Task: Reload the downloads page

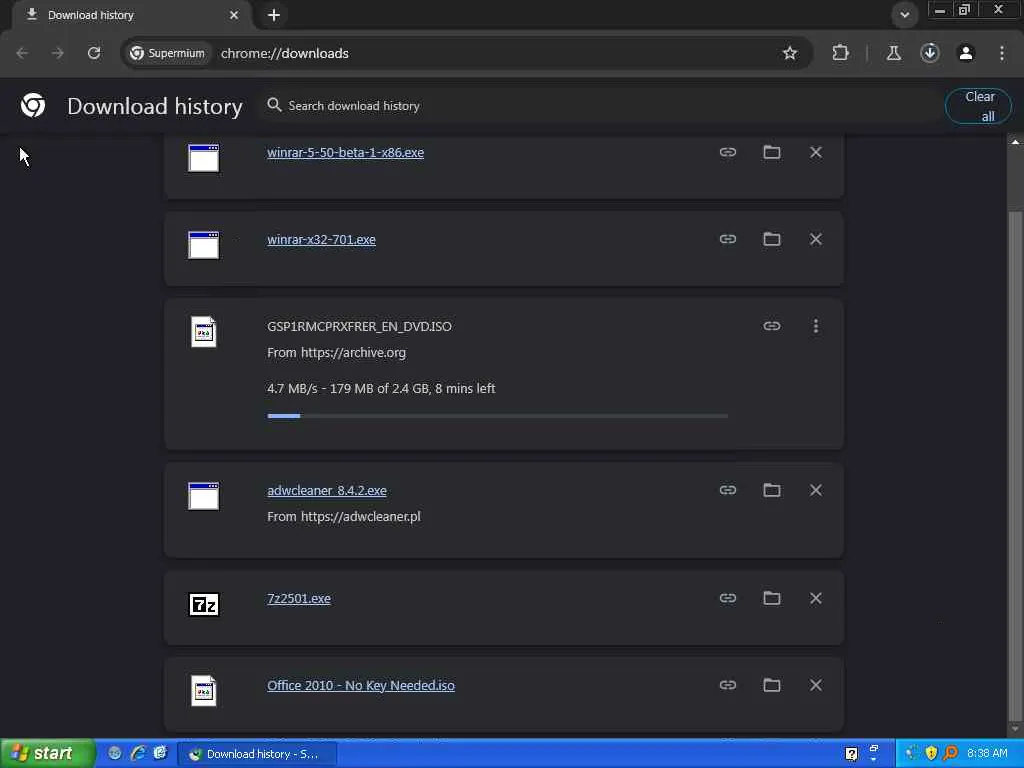Action: click(94, 53)
